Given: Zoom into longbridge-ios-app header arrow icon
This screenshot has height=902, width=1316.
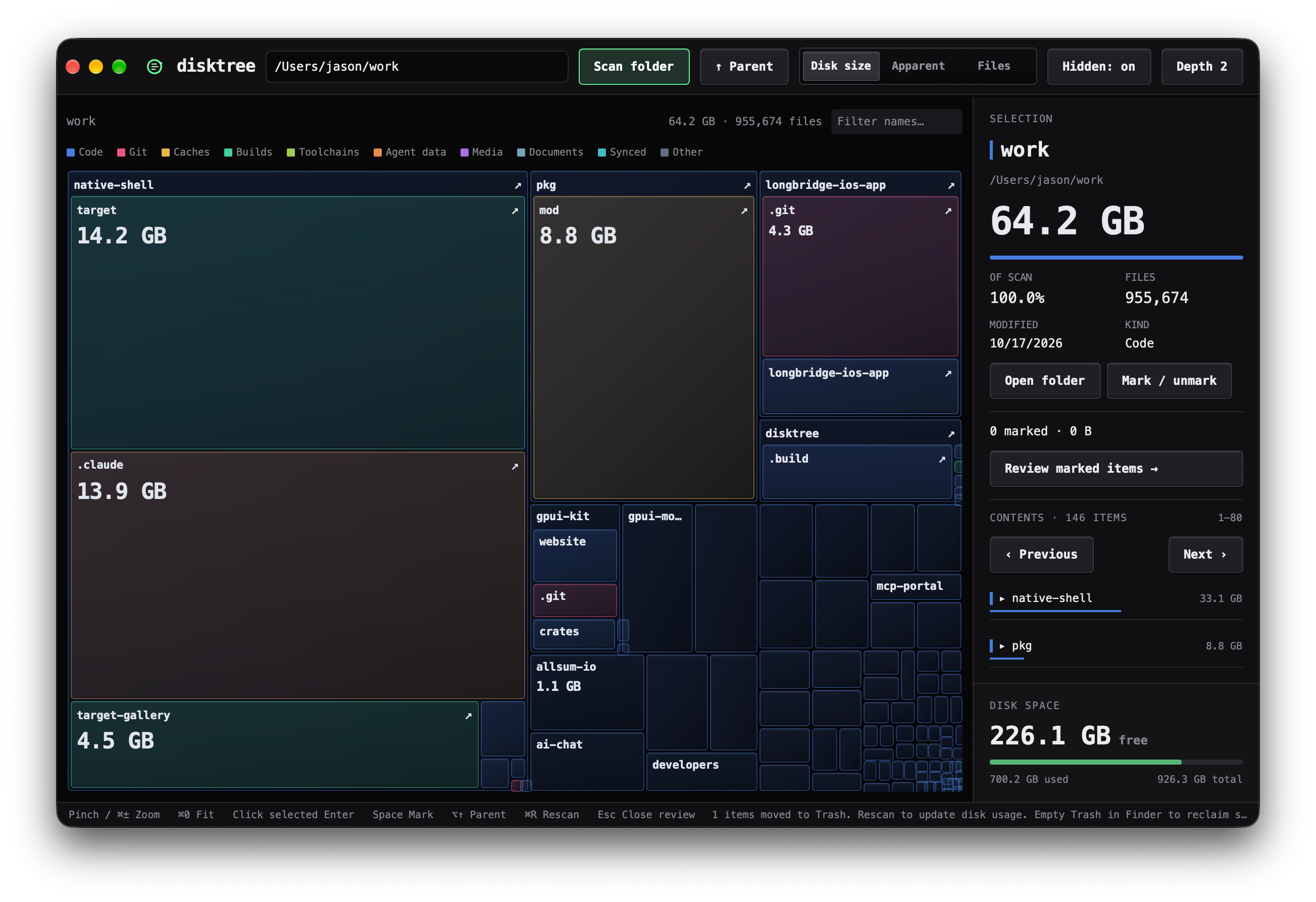Looking at the screenshot, I should 951,185.
